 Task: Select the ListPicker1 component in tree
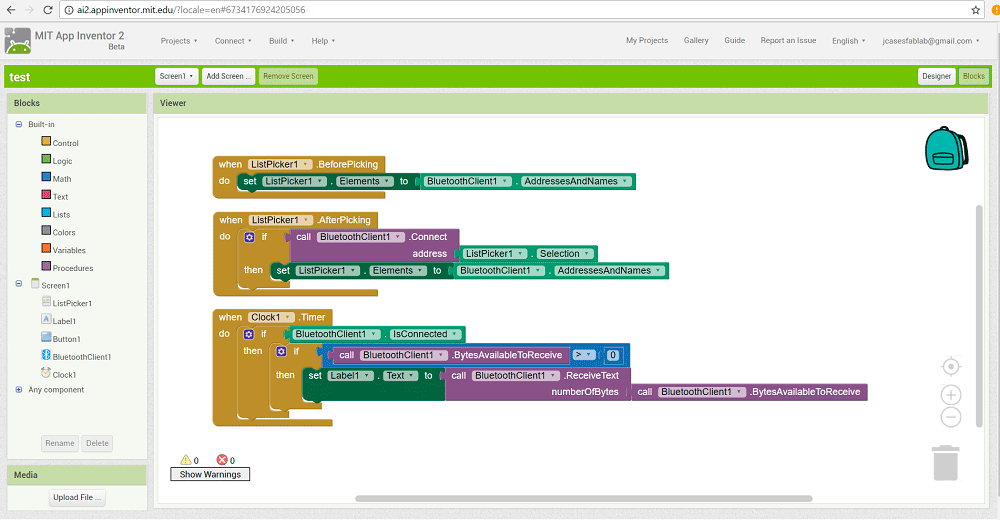(72, 303)
